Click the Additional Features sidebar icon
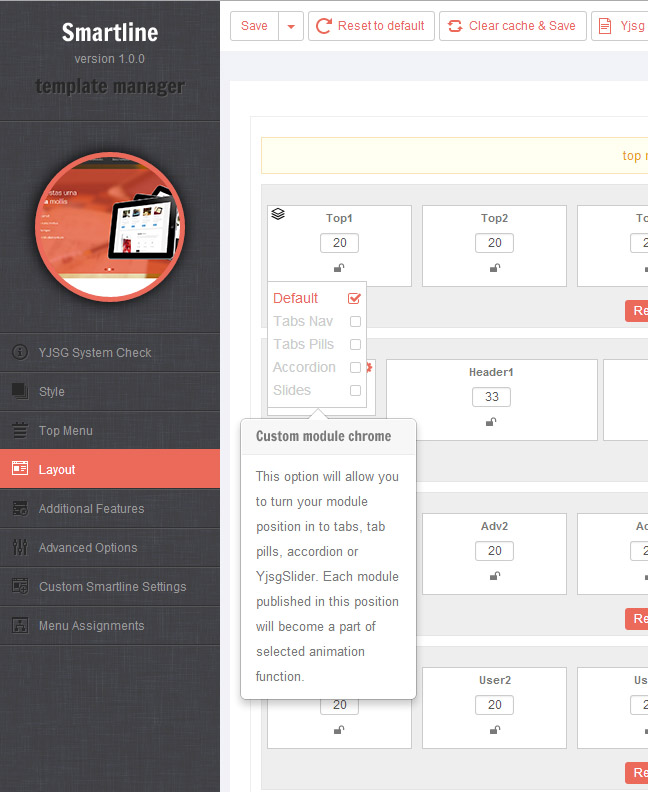This screenshot has height=792, width=648. pos(20,508)
